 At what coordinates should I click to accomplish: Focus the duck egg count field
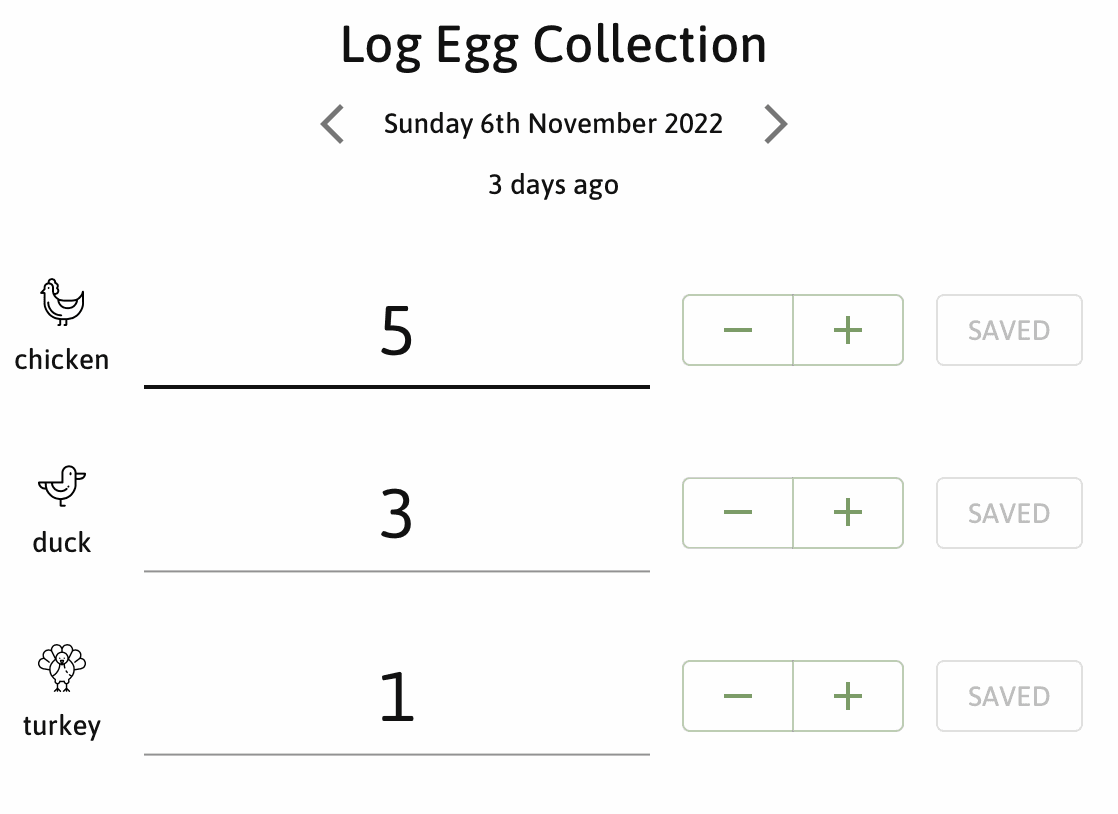[396, 515]
